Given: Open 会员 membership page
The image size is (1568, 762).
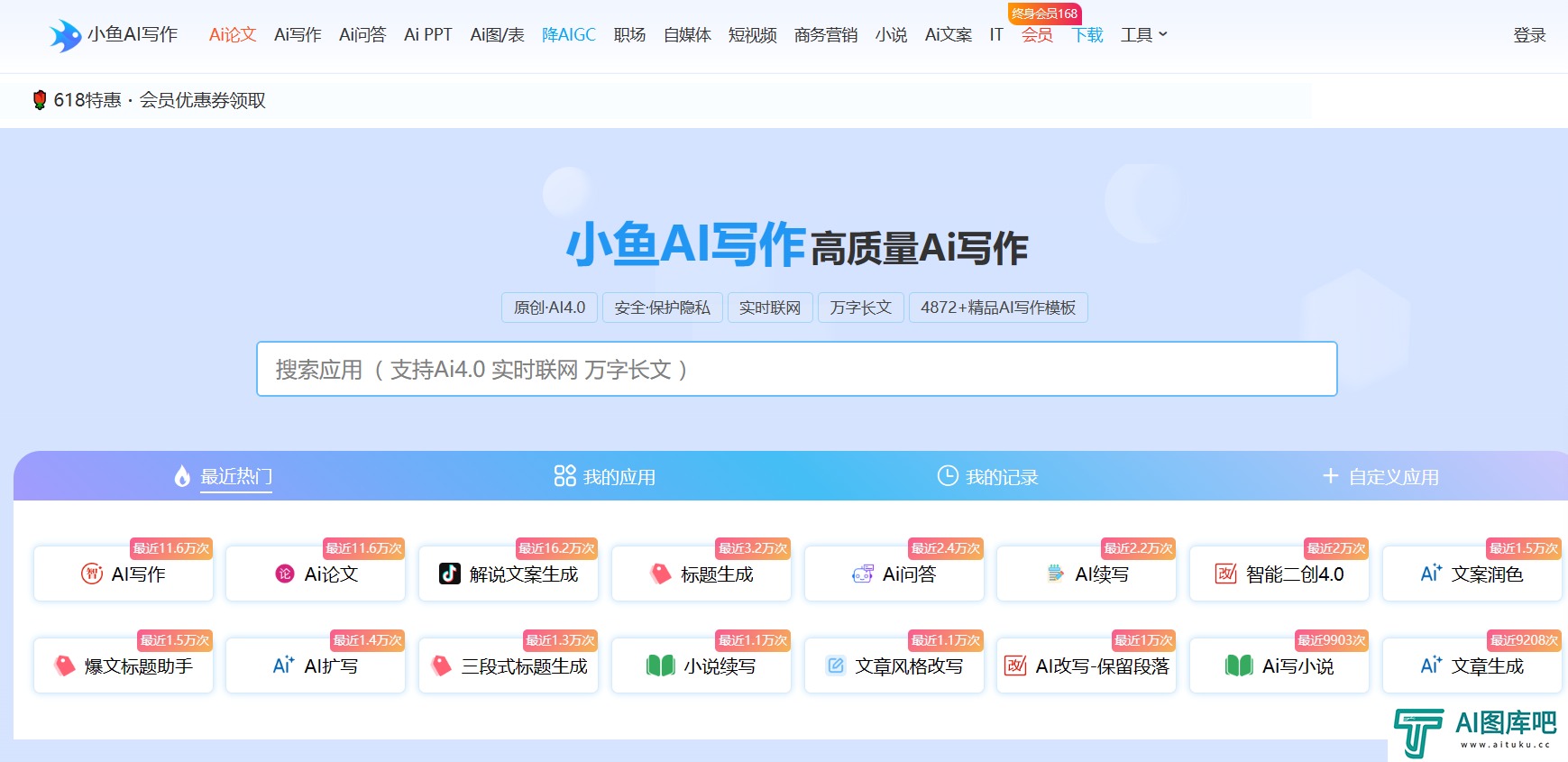Looking at the screenshot, I should [1037, 35].
